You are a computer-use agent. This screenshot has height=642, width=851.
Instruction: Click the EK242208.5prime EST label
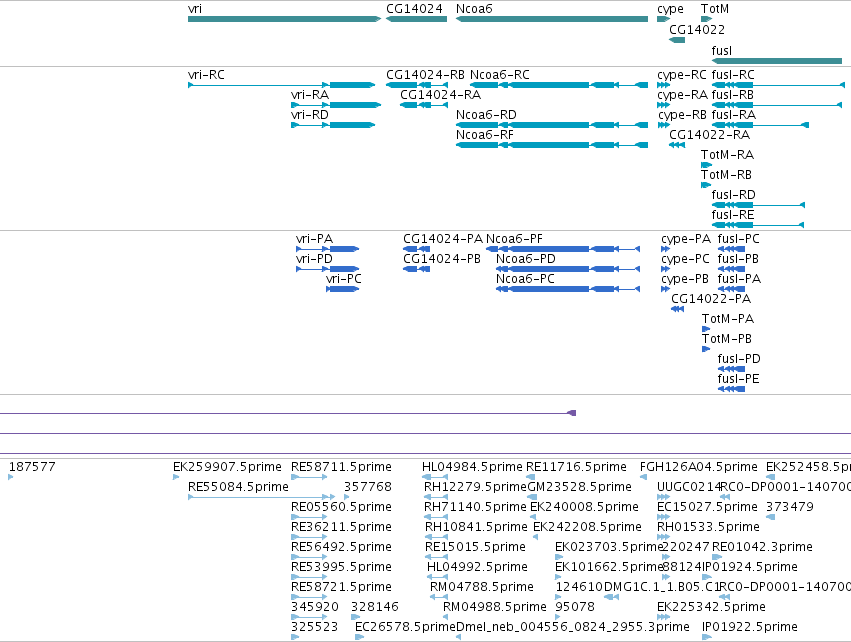pos(587,527)
